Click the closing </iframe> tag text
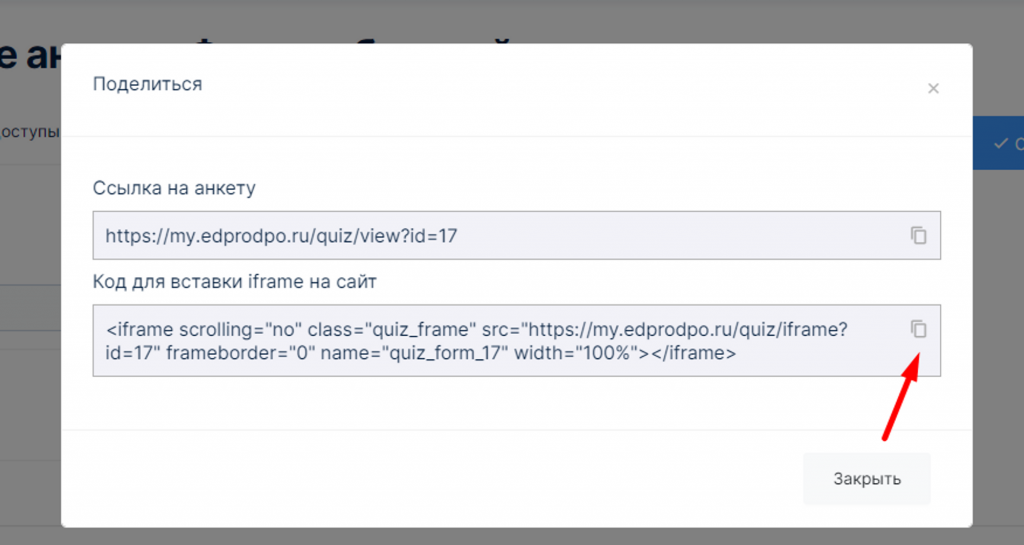 tap(694, 353)
